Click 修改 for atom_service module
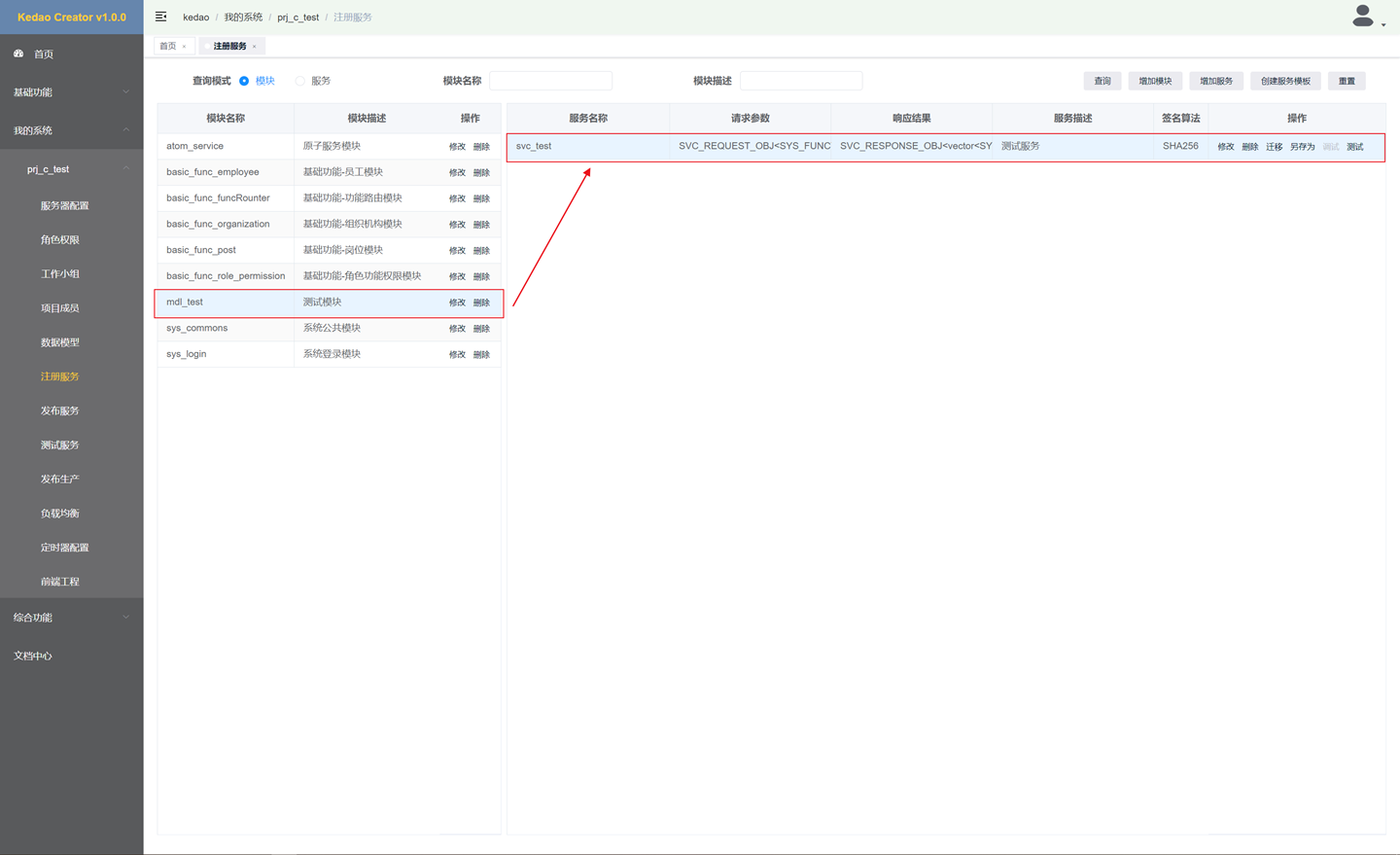The width and height of the screenshot is (1400, 855). (457, 147)
